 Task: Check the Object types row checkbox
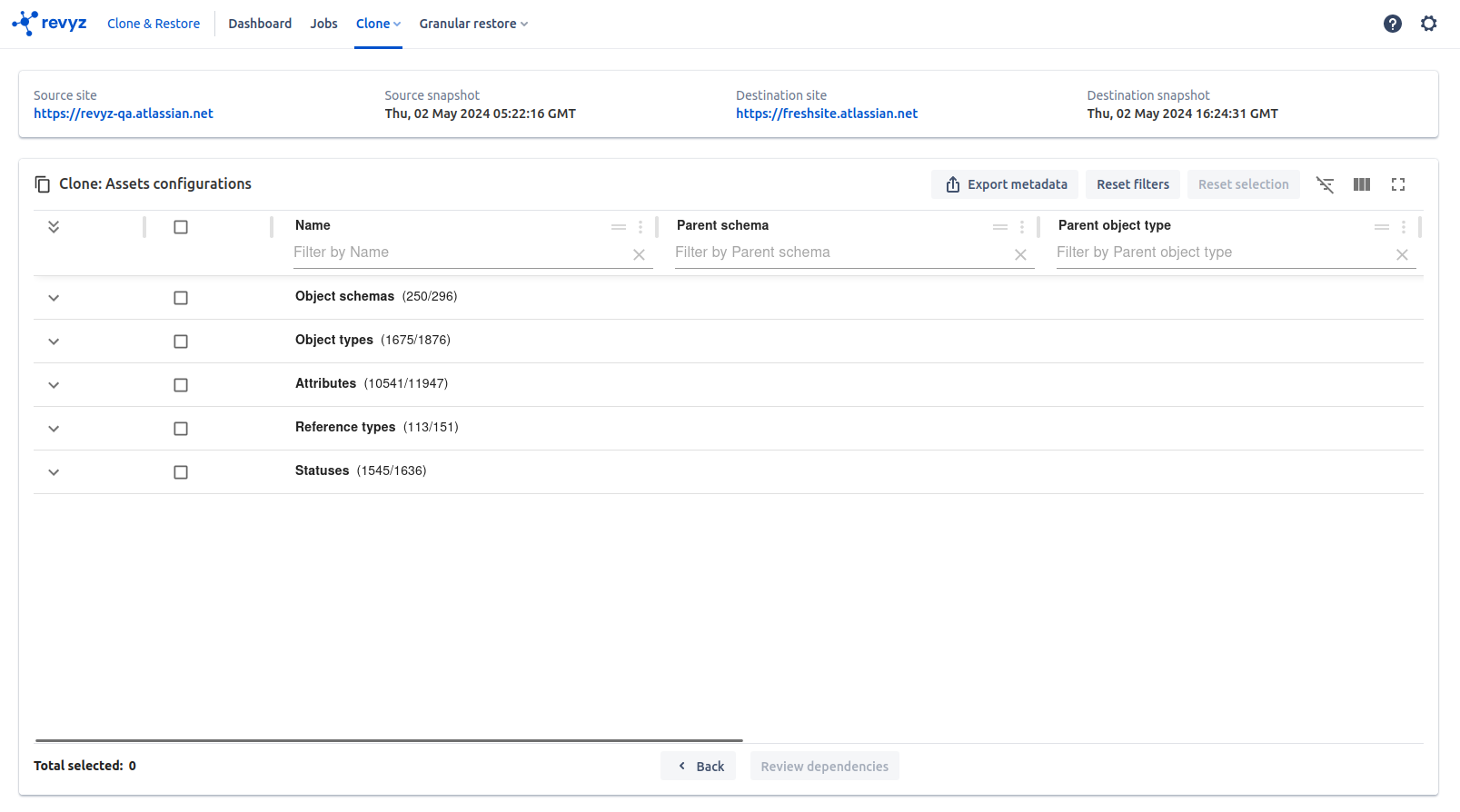tap(181, 342)
